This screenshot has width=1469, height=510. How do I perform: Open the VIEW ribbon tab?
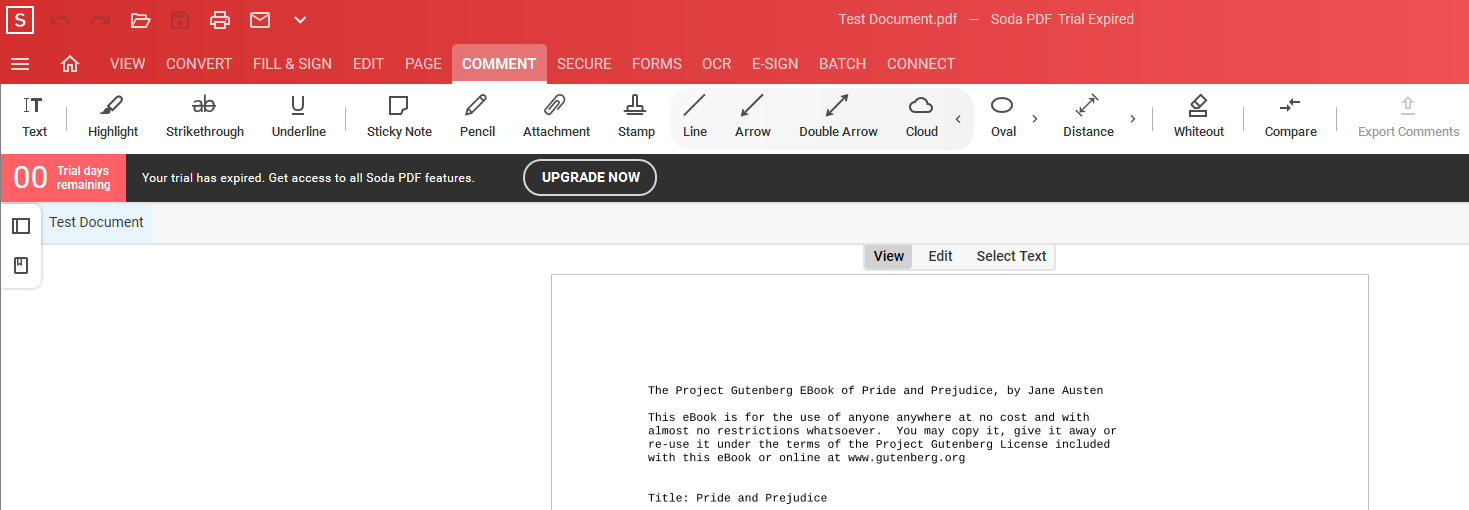[128, 64]
